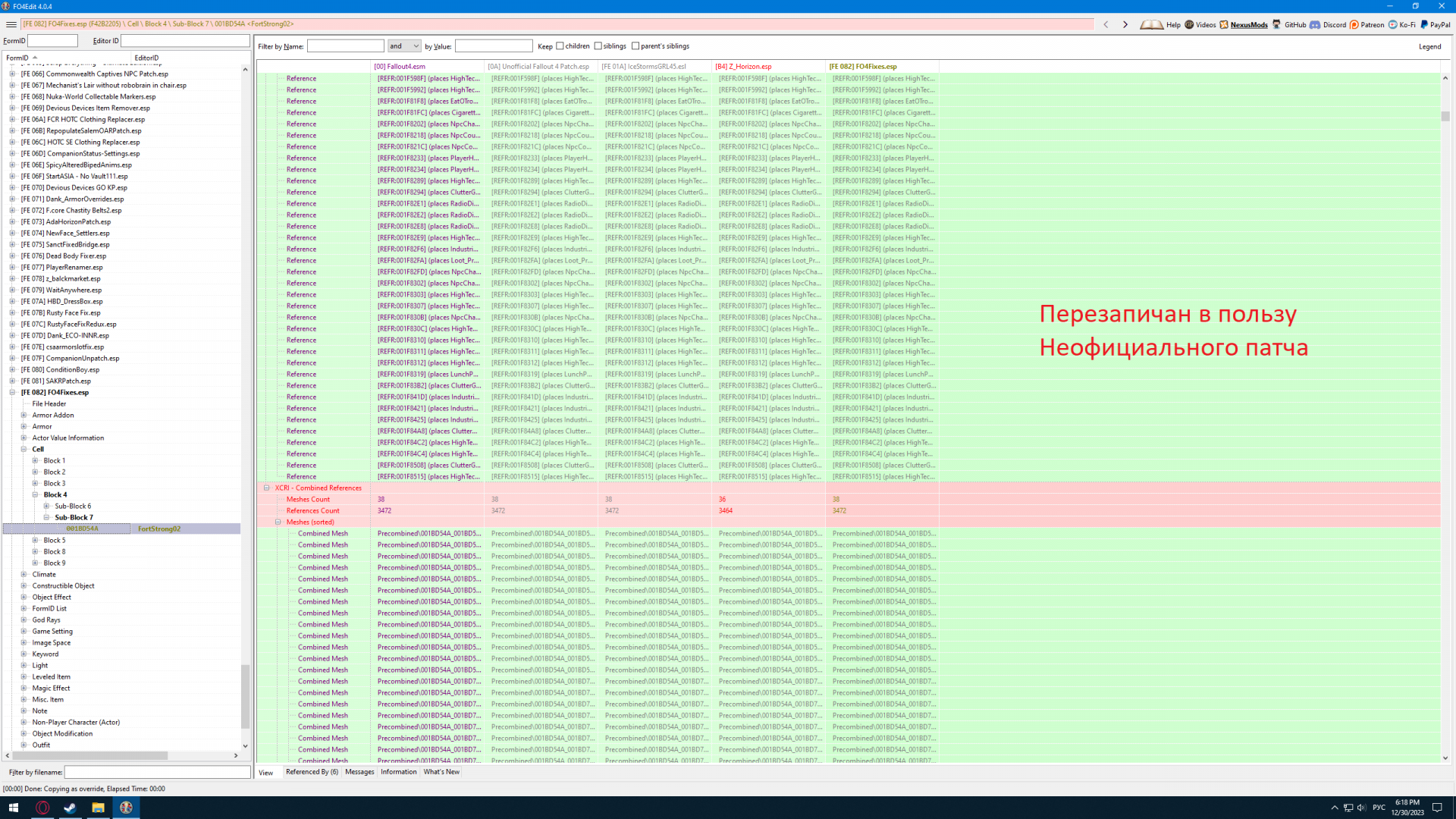
Task: Open Steam from the taskbar
Action: click(70, 808)
